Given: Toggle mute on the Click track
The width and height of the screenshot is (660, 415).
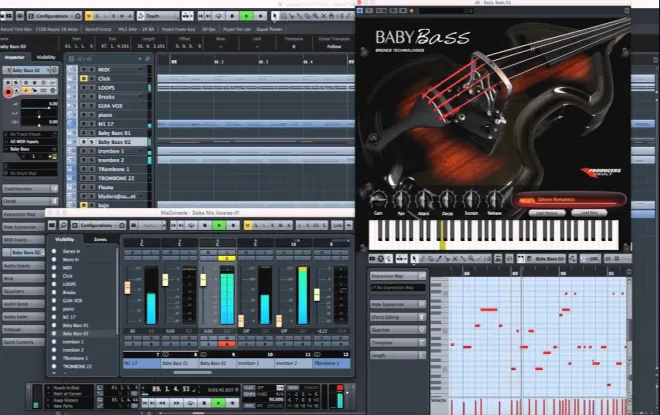Looking at the screenshot, I should tap(84, 79).
